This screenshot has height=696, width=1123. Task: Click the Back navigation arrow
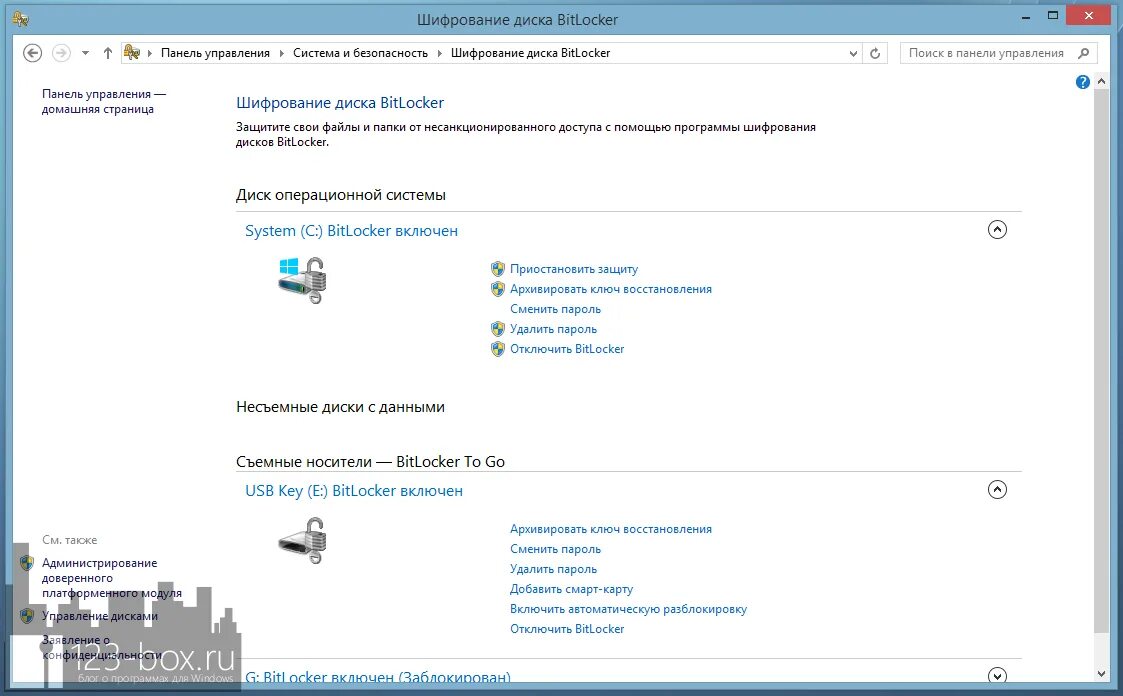pyautogui.click(x=32, y=53)
